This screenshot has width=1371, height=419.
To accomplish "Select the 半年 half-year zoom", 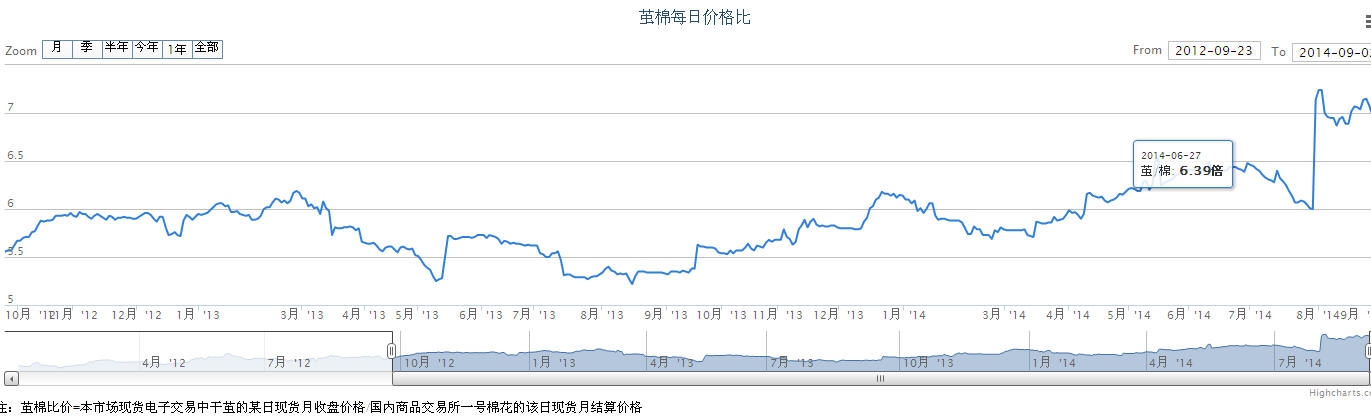I will click(117, 49).
